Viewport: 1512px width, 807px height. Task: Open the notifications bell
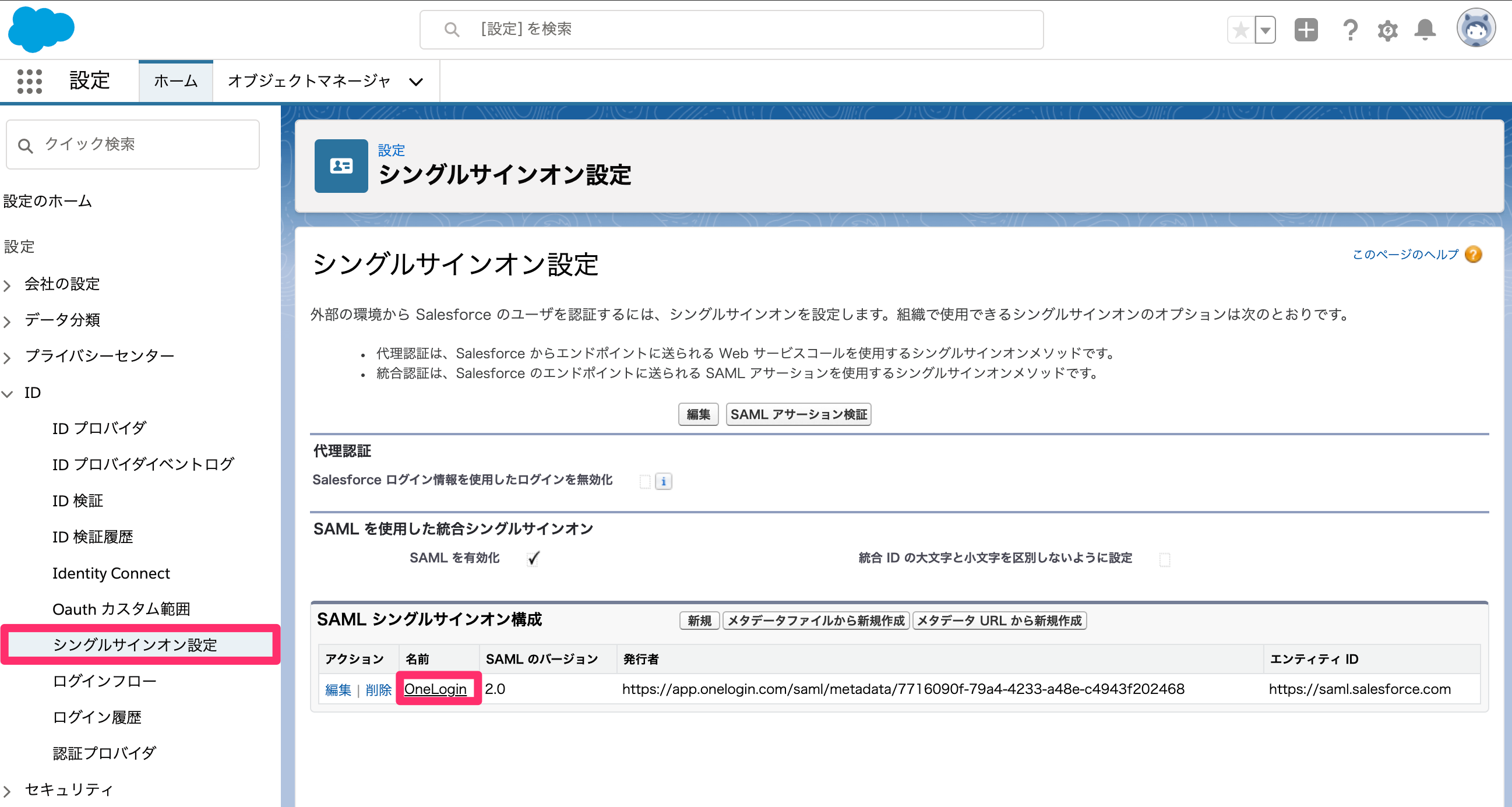pyautogui.click(x=1425, y=30)
